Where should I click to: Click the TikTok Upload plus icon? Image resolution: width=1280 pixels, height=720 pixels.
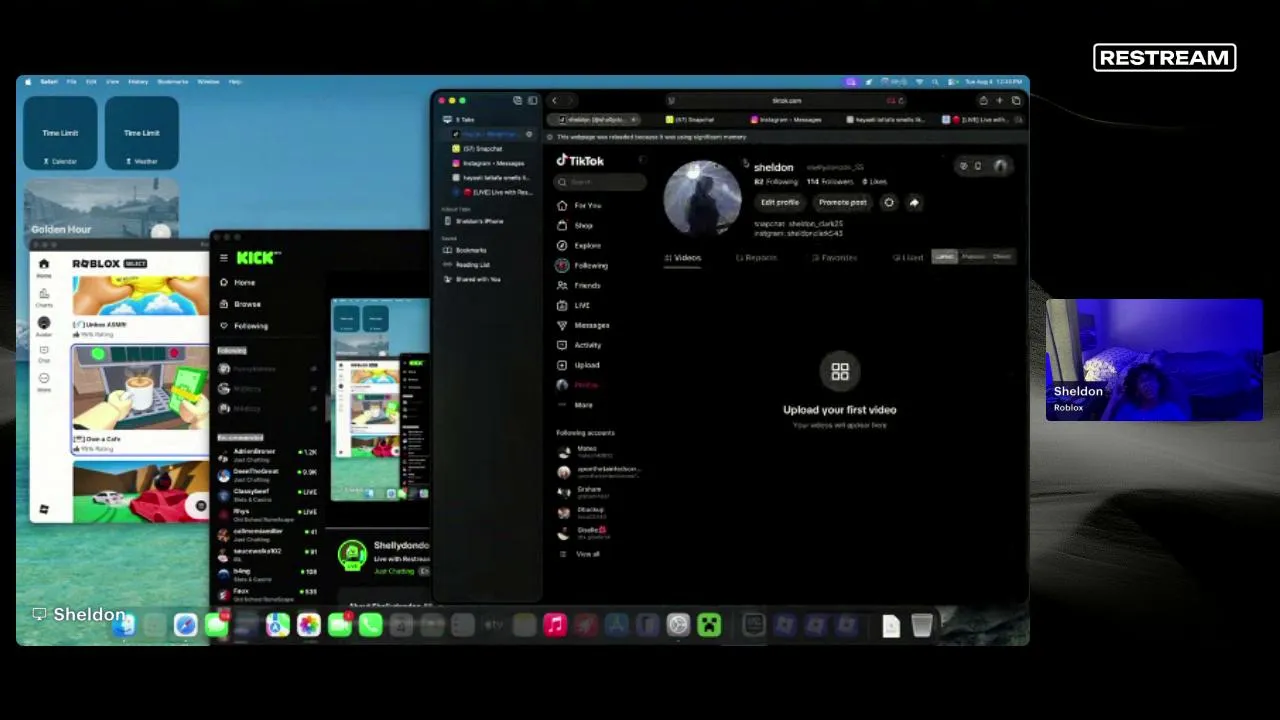tap(563, 365)
